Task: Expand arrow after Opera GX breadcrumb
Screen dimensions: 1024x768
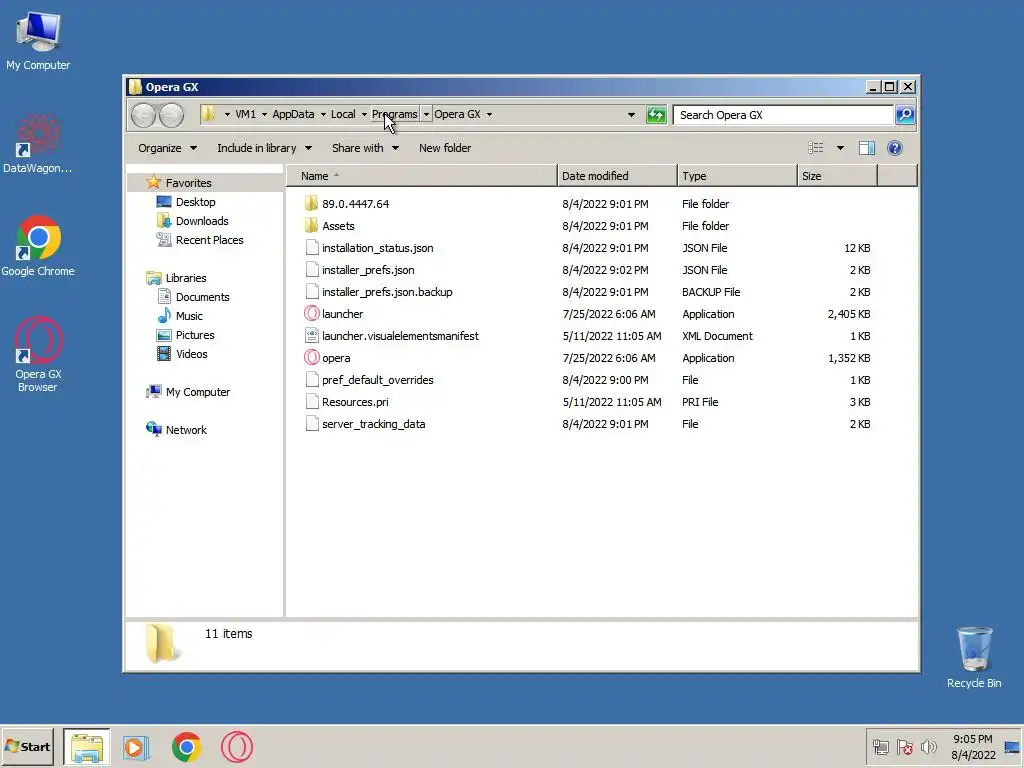Action: 489,114
